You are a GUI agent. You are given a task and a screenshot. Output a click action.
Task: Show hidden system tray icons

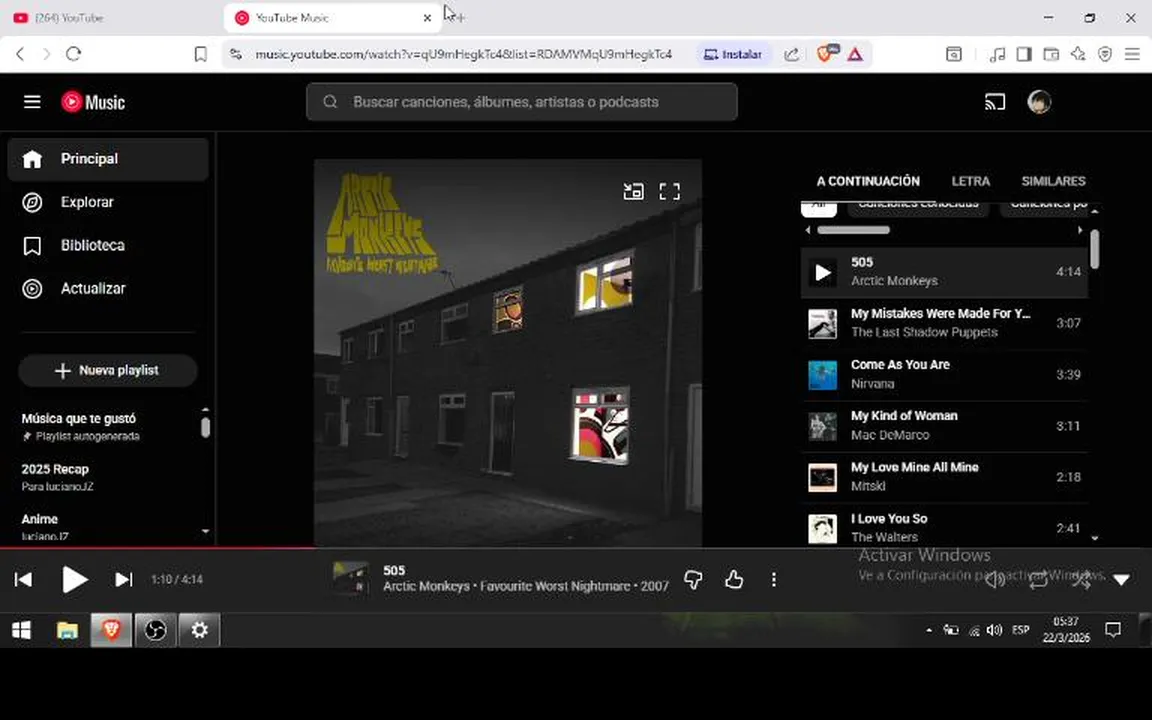pyautogui.click(x=929, y=630)
